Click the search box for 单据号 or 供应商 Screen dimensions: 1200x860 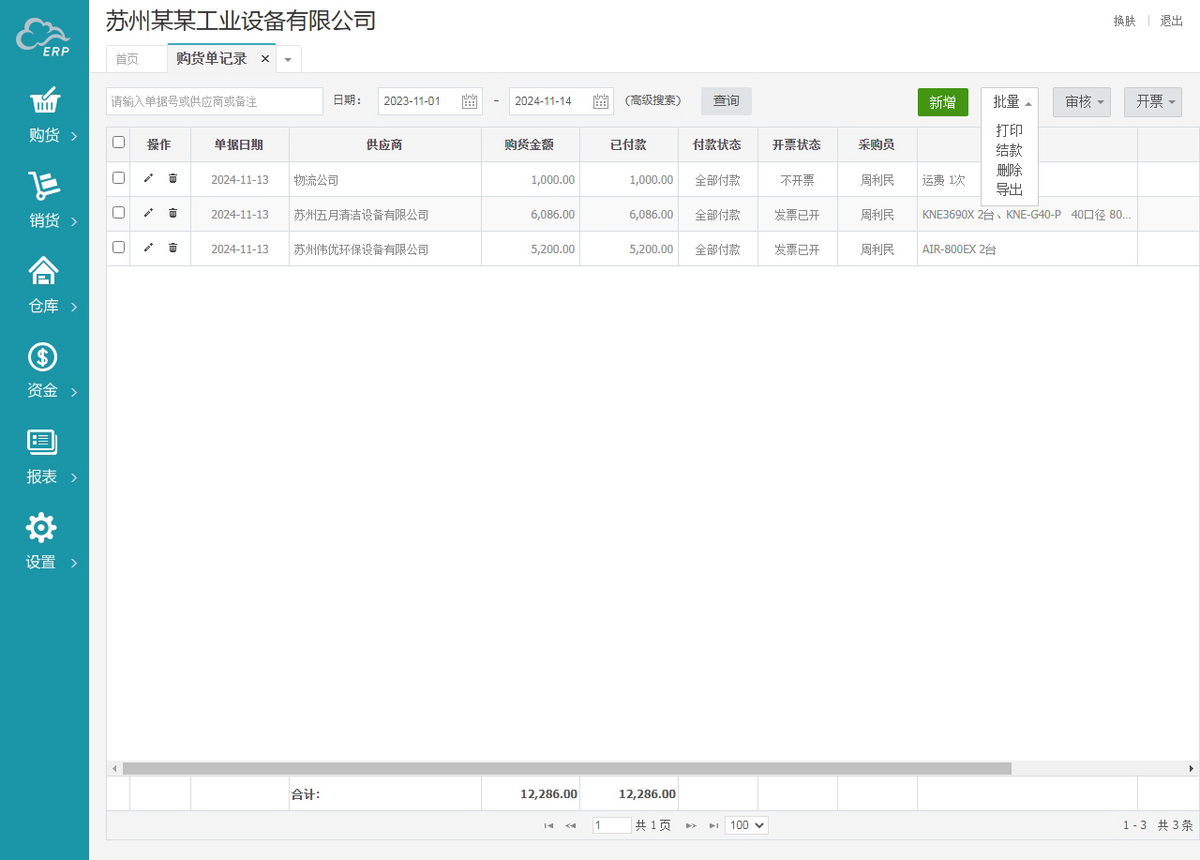214,101
